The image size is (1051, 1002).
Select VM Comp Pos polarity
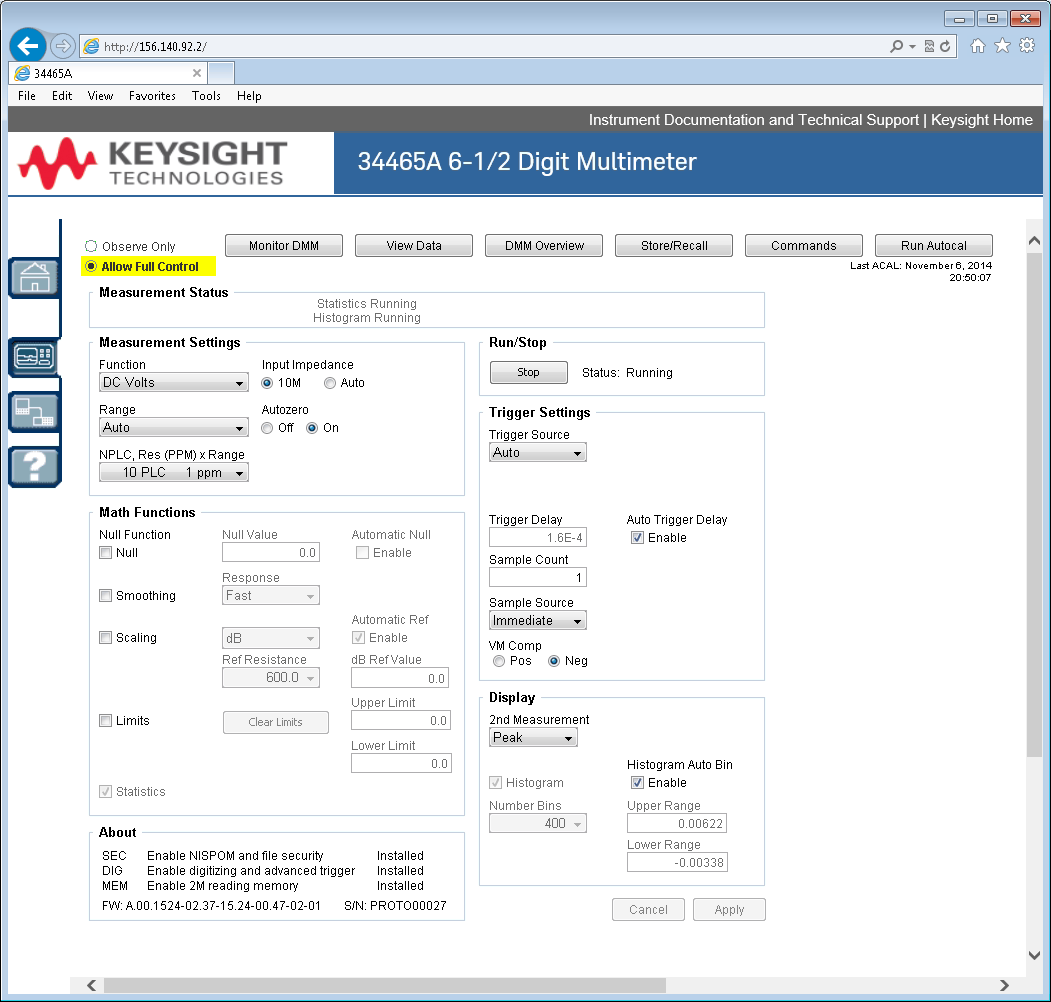point(499,661)
